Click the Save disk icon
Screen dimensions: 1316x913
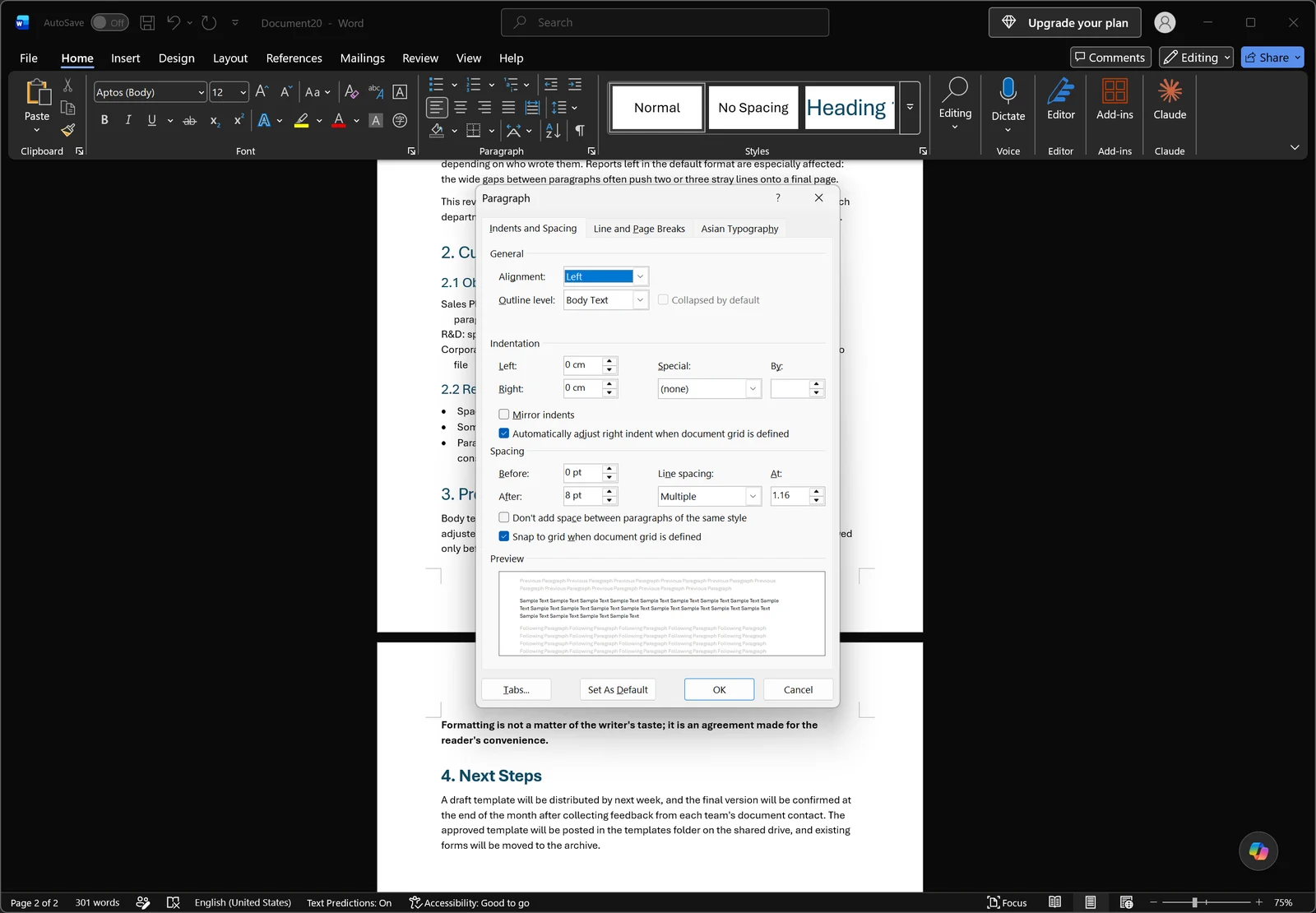click(x=147, y=23)
